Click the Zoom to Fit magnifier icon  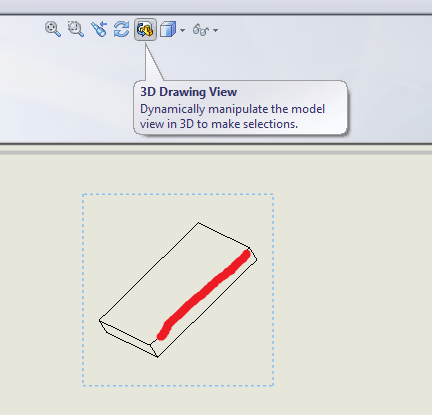[53, 29]
